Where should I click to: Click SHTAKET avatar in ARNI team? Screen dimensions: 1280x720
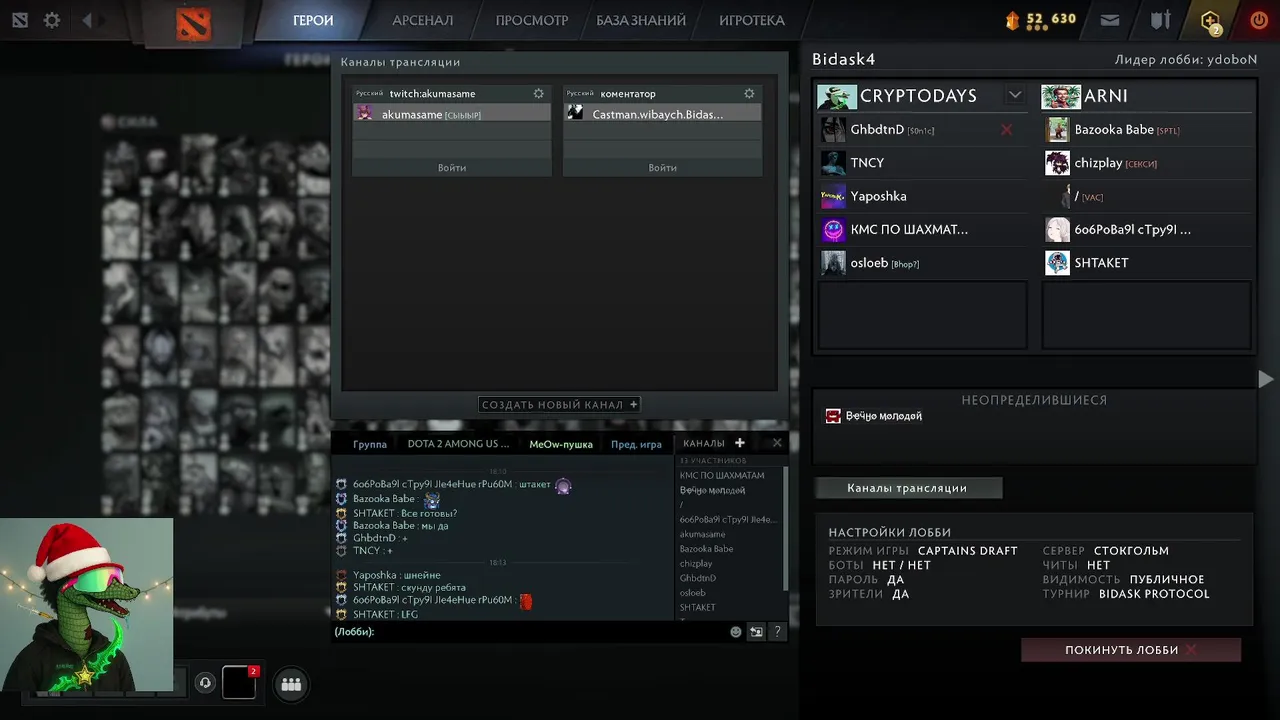pyautogui.click(x=1057, y=263)
